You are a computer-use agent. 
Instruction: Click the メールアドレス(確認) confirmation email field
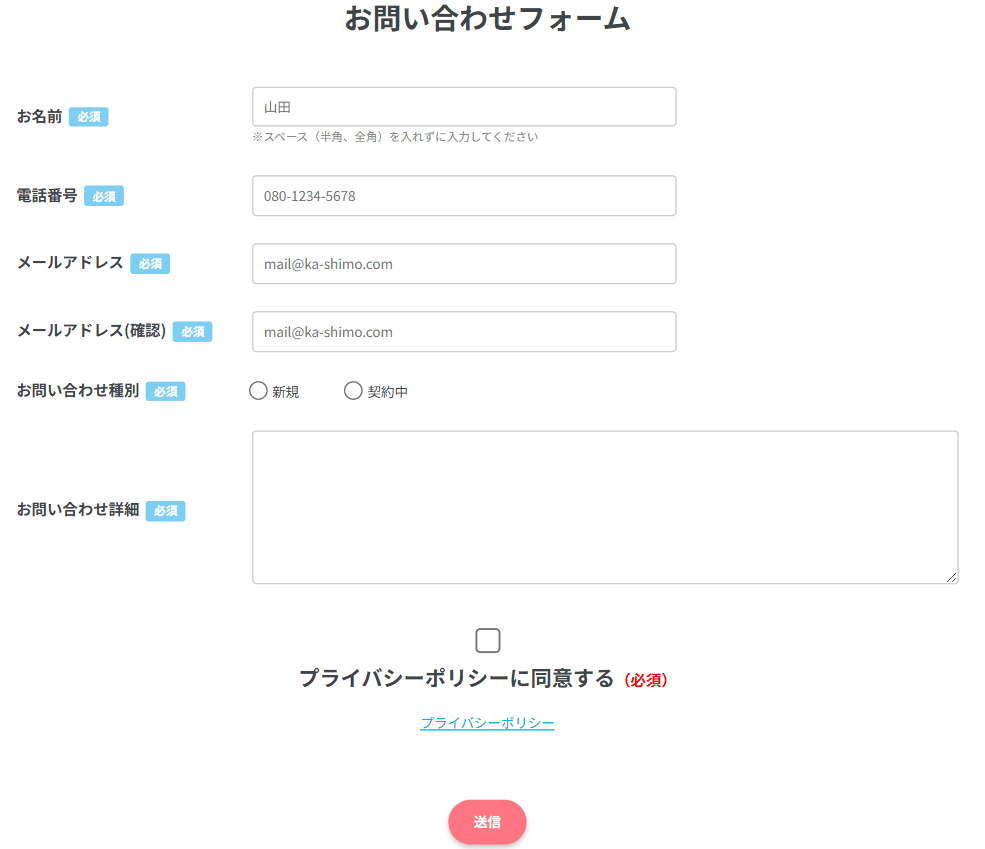tap(464, 332)
